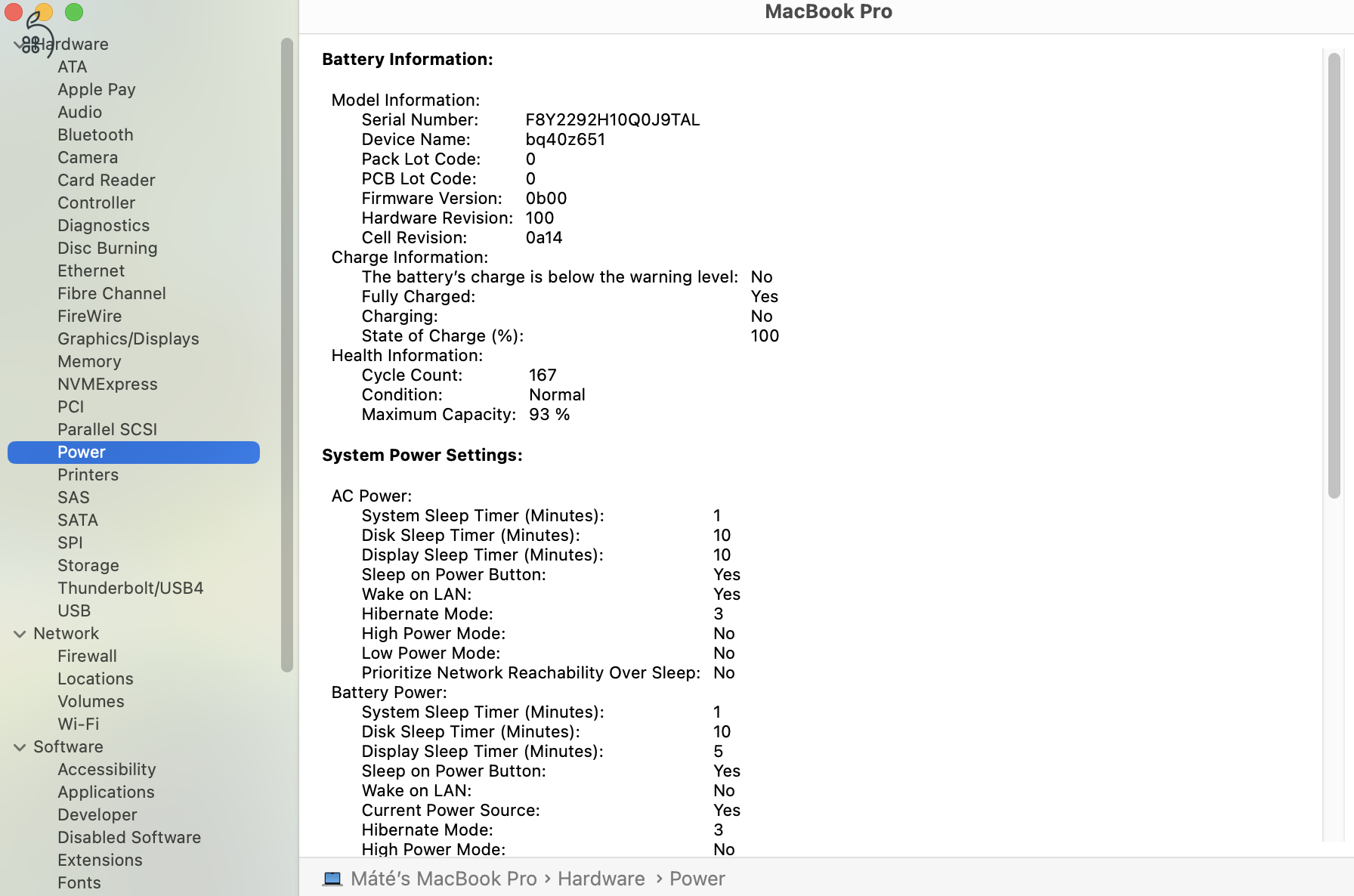Open the USB category
This screenshot has height=896, width=1354.
tap(74, 611)
